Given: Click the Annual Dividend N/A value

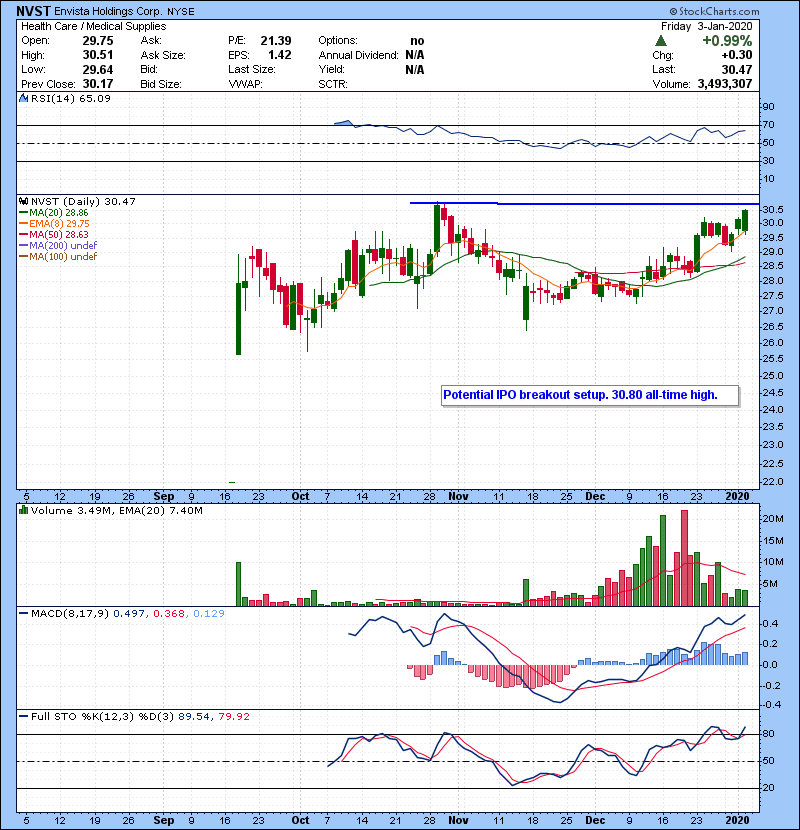Looking at the screenshot, I should [x=415, y=55].
